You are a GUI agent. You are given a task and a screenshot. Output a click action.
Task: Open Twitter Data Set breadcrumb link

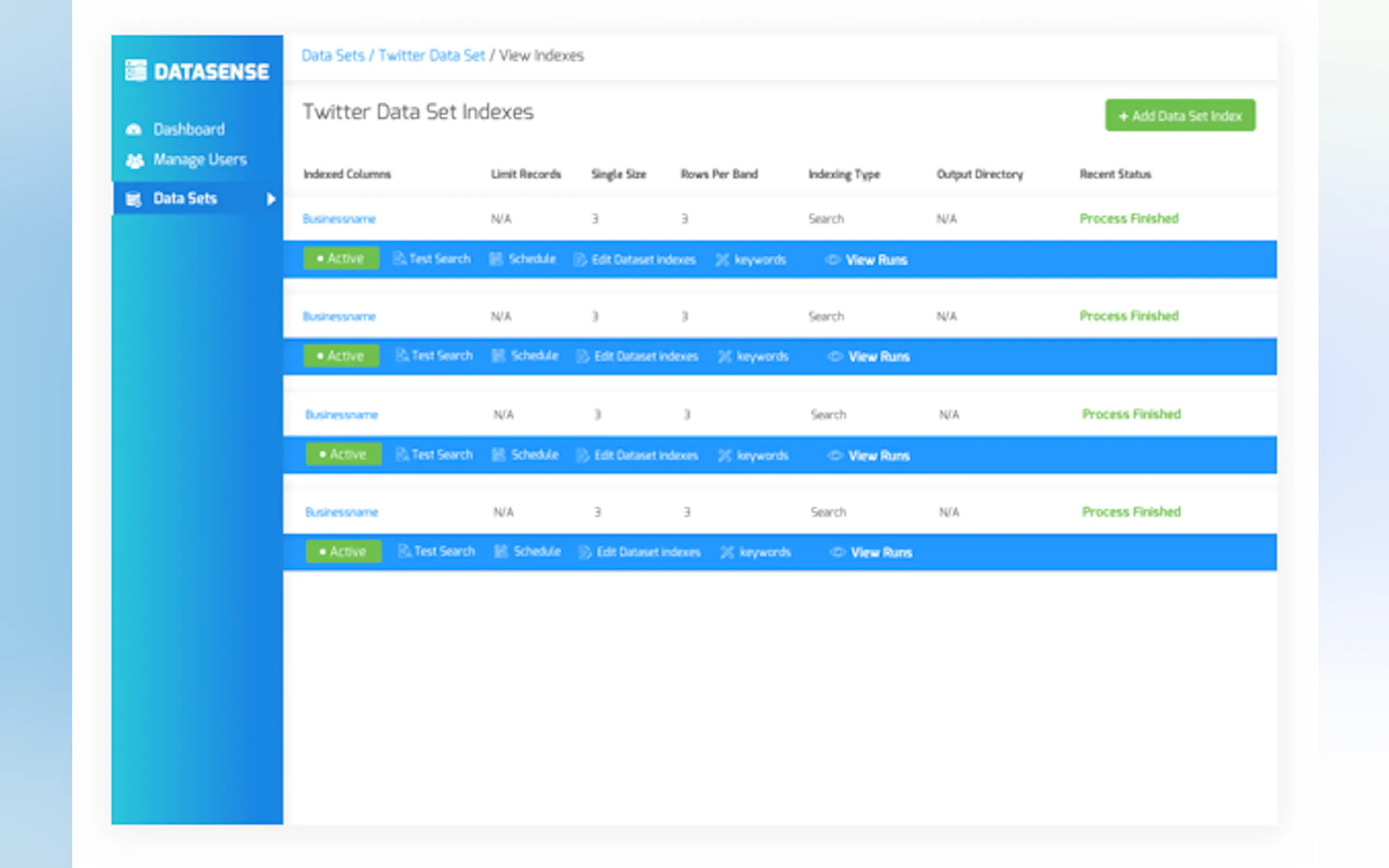(431, 56)
